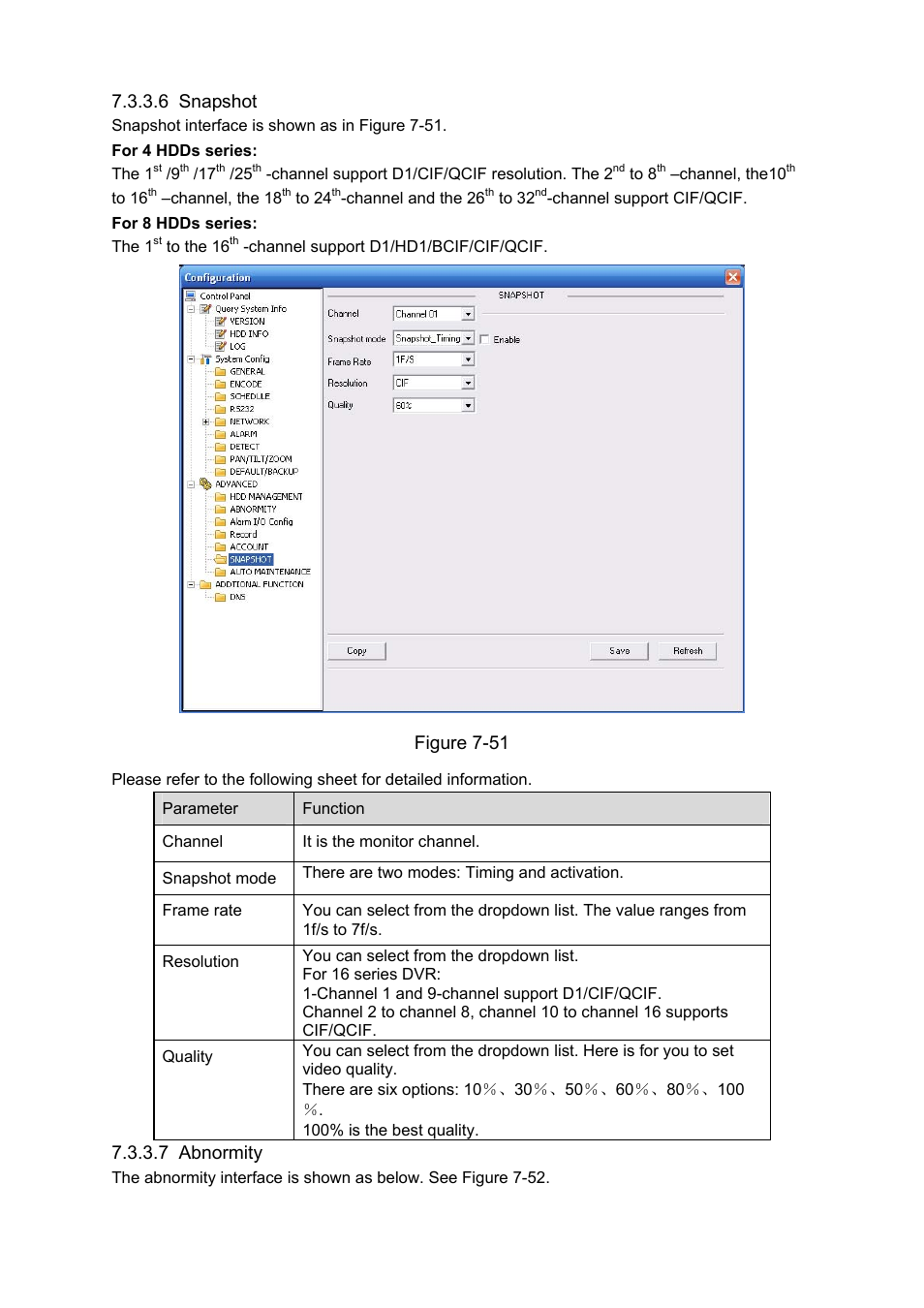
Task: Click the 'For 8 HDDs series:' heading
Action: coord(184,223)
